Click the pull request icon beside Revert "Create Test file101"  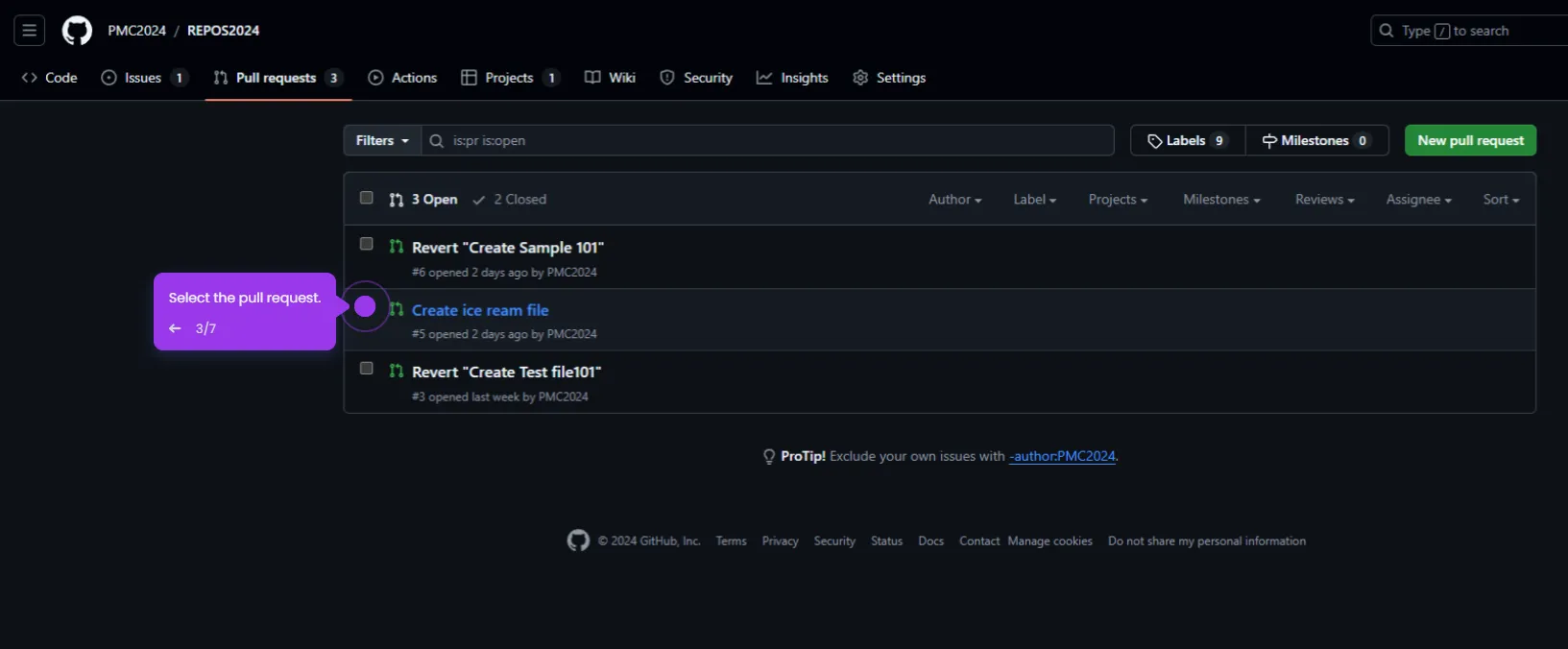pyautogui.click(x=396, y=371)
